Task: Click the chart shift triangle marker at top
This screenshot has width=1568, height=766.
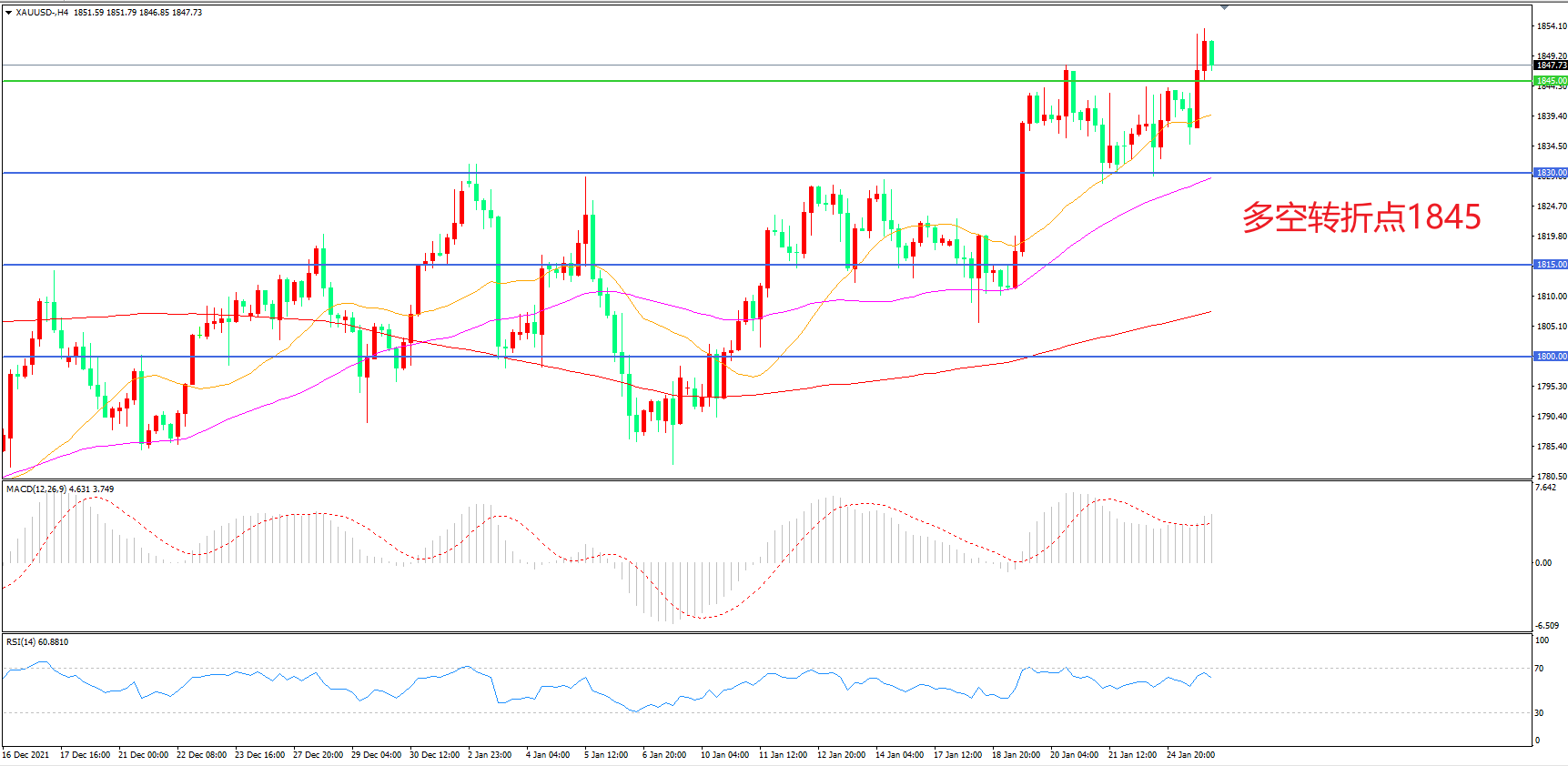Action: click(x=1224, y=7)
